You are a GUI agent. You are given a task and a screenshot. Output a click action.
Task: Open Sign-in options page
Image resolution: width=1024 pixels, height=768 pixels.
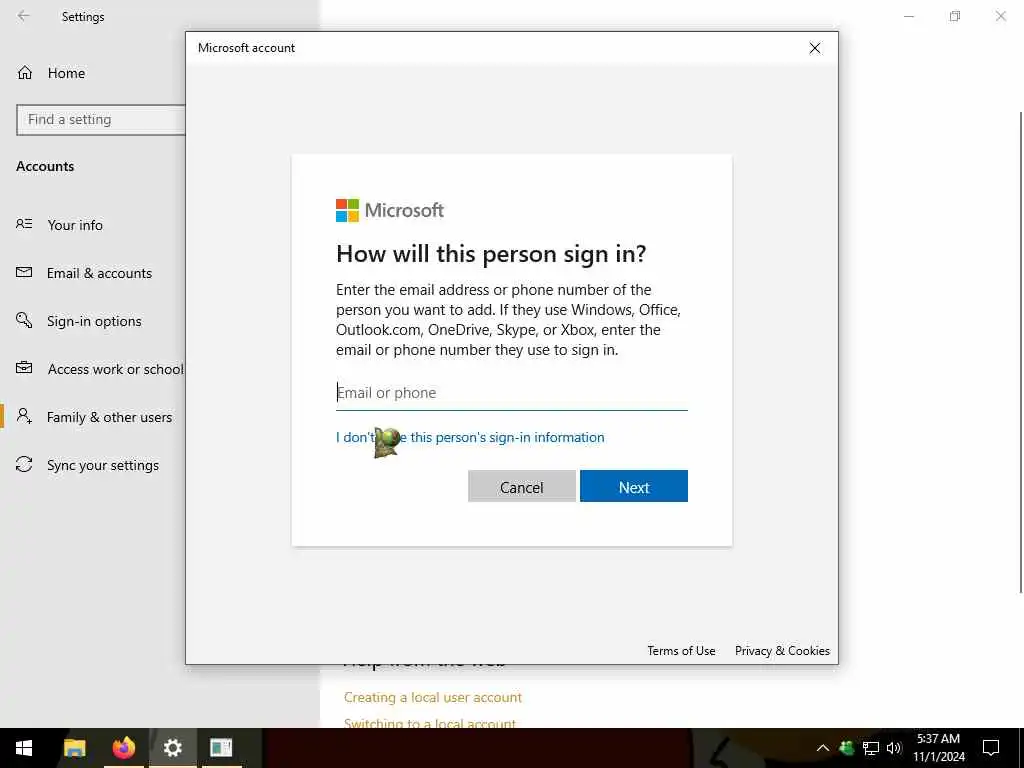(x=94, y=321)
